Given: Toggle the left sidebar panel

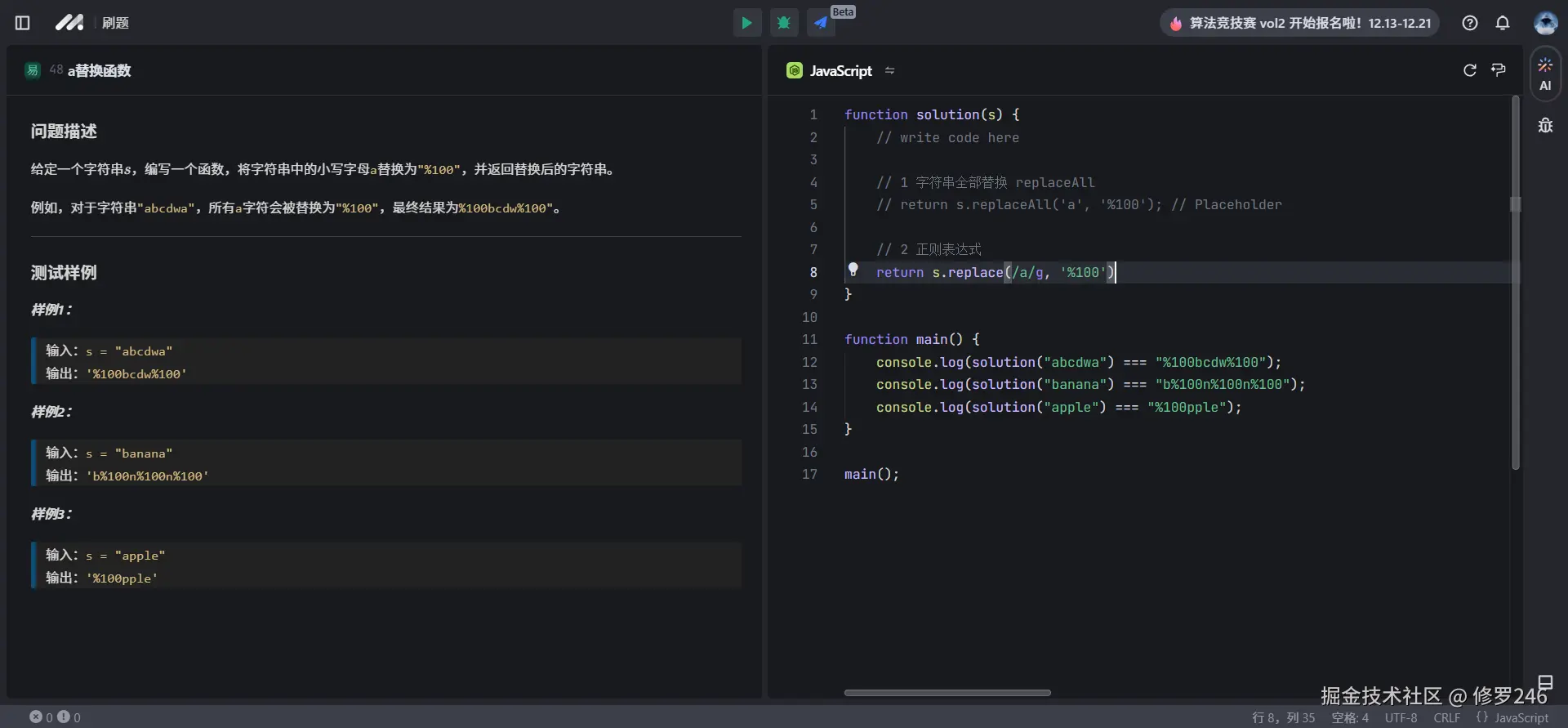Looking at the screenshot, I should coord(23,23).
